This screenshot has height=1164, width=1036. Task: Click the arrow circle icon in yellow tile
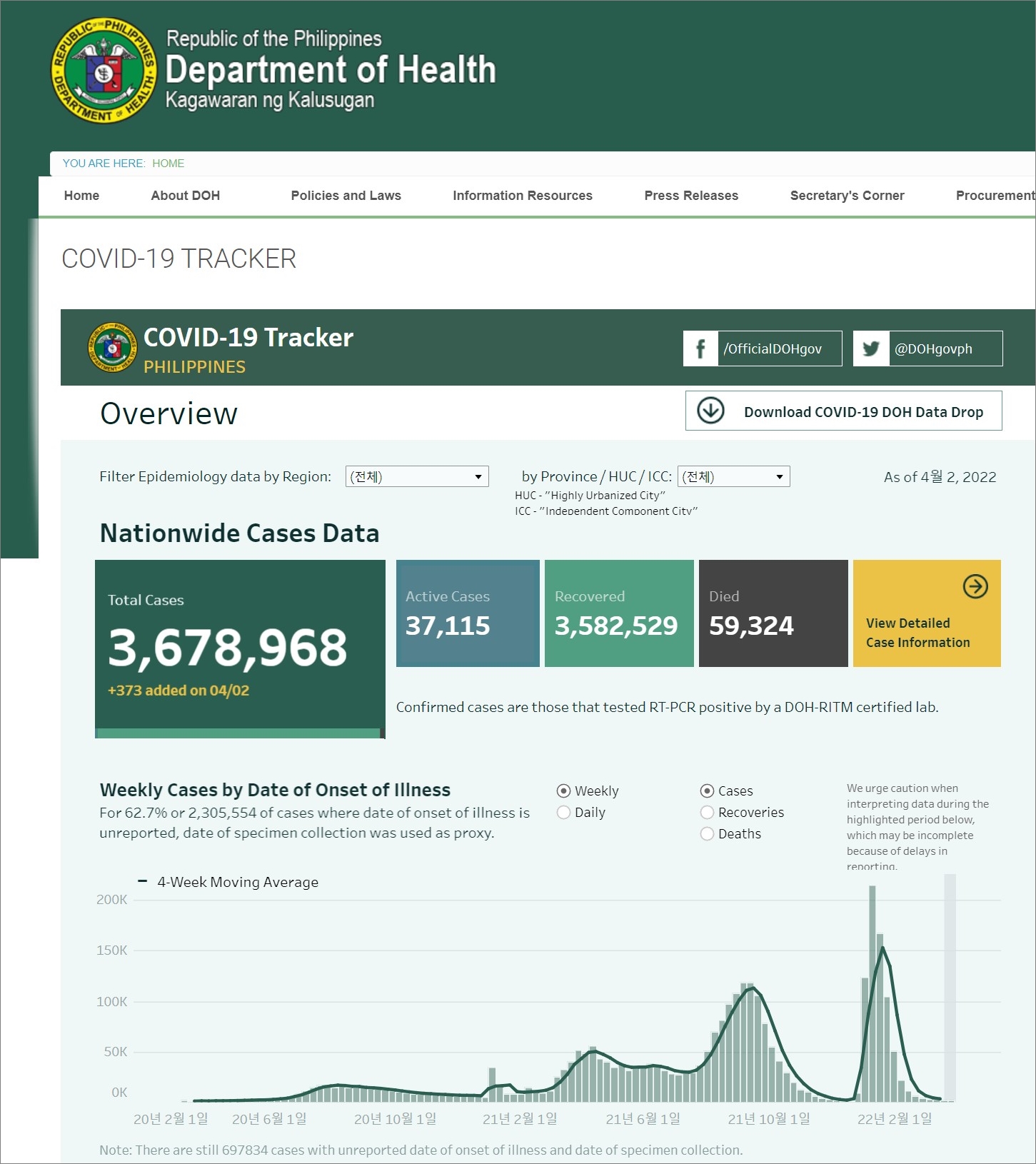(x=975, y=587)
